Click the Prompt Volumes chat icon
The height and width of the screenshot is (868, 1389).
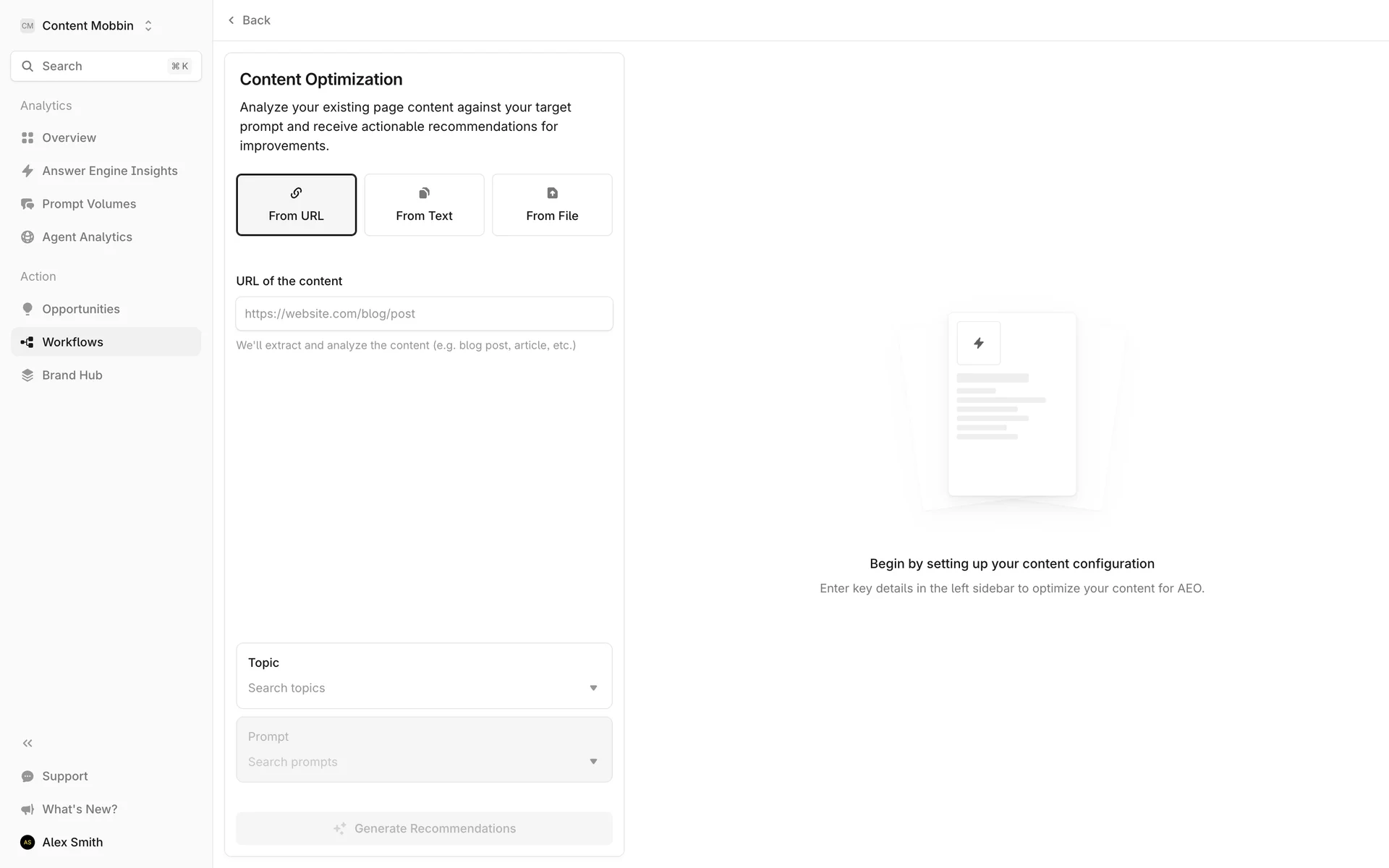click(27, 204)
